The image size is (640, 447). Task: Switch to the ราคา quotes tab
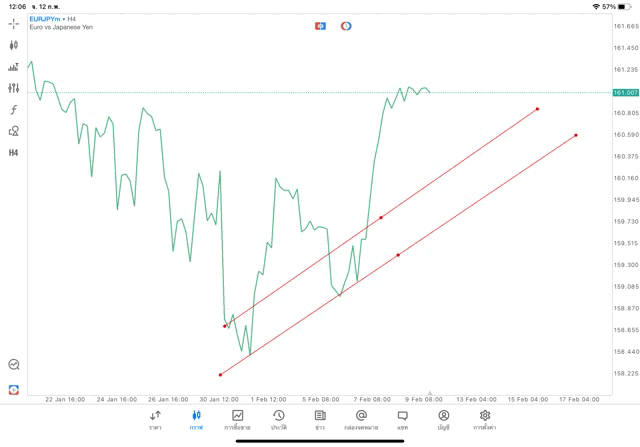pyautogui.click(x=155, y=420)
